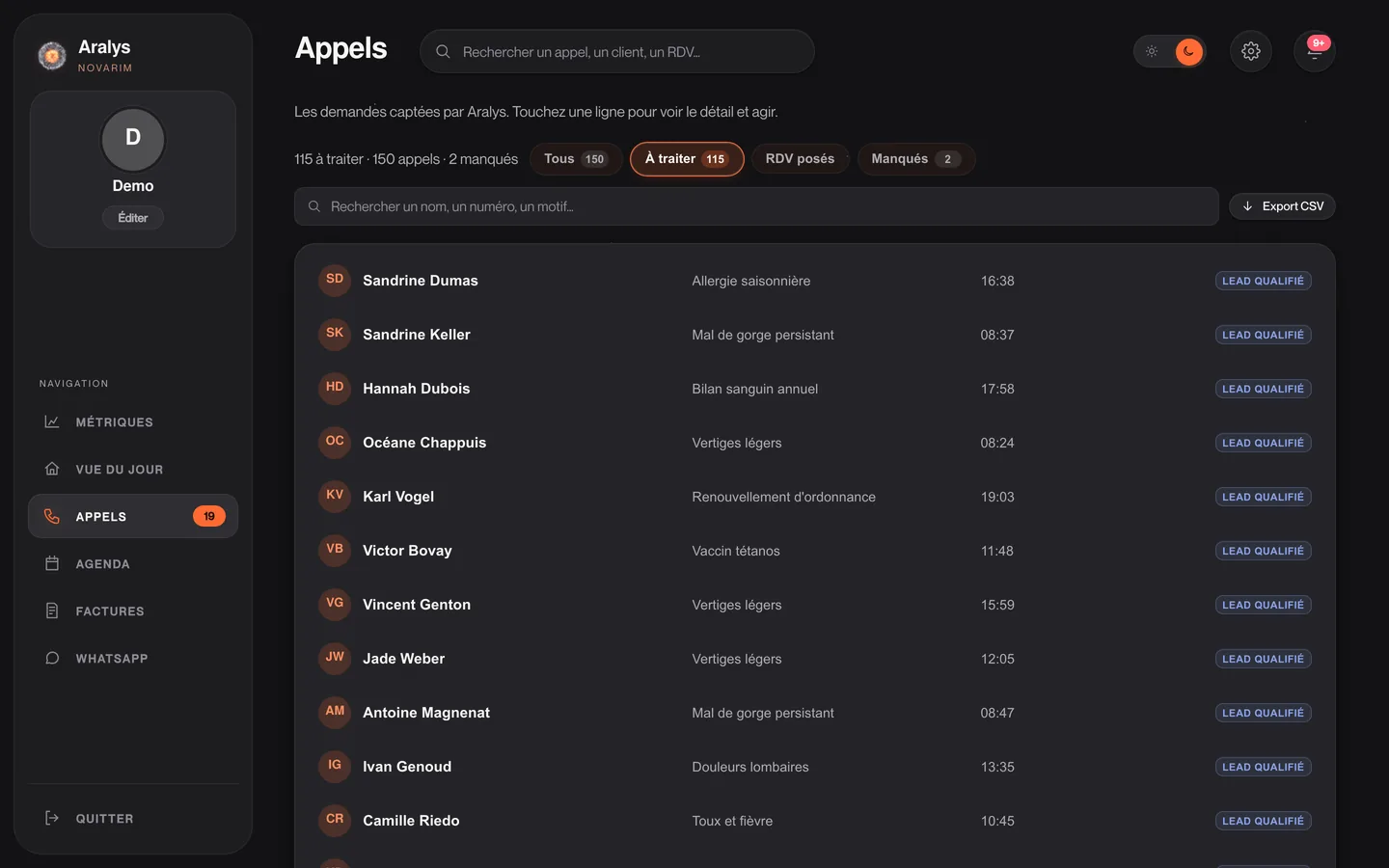
Task: Focus the global call search field
Action: 617,51
